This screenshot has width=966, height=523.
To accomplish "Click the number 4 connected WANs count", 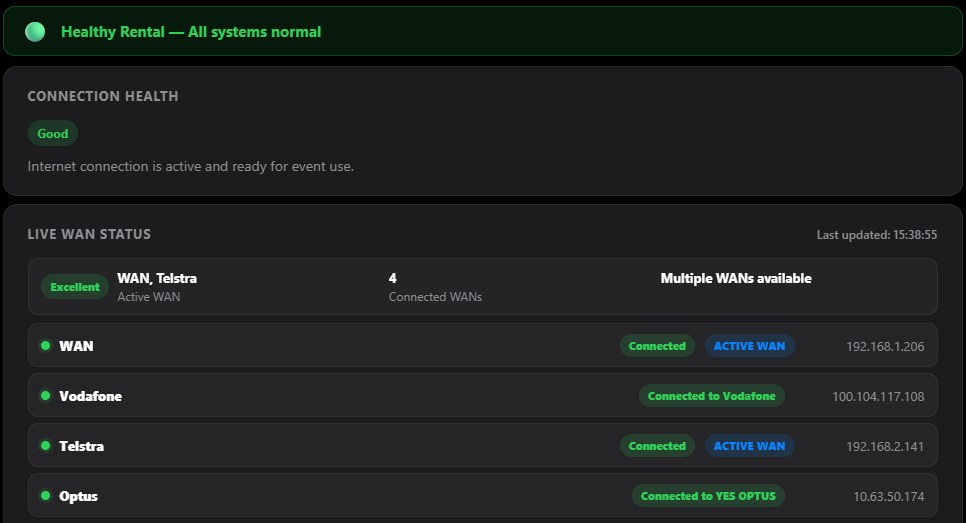I will tap(392, 278).
